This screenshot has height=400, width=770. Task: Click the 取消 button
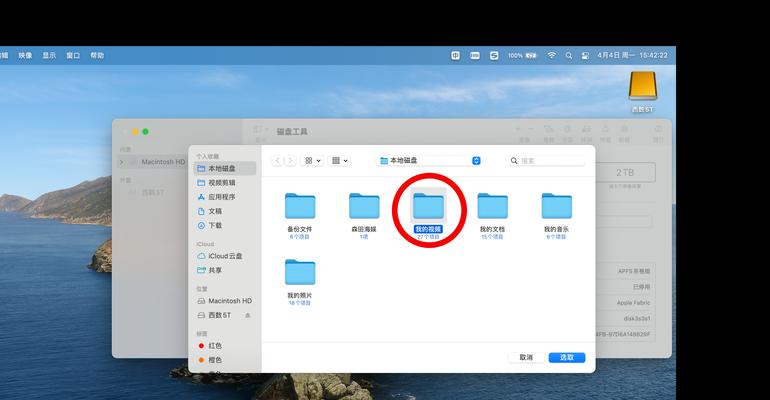pyautogui.click(x=526, y=357)
